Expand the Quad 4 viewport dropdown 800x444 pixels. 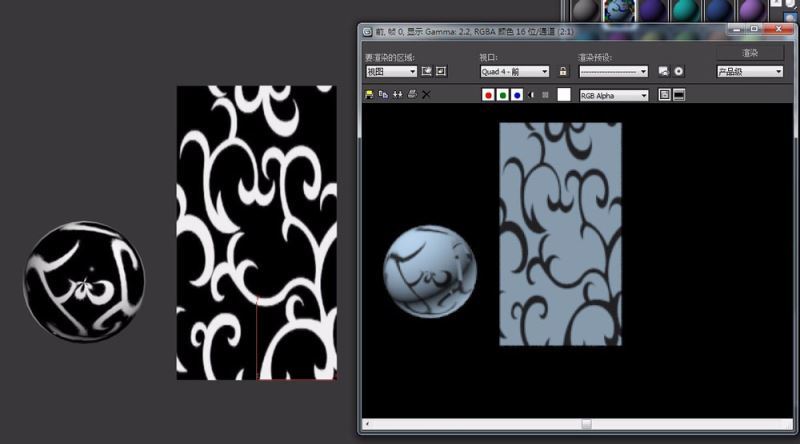pyautogui.click(x=514, y=72)
